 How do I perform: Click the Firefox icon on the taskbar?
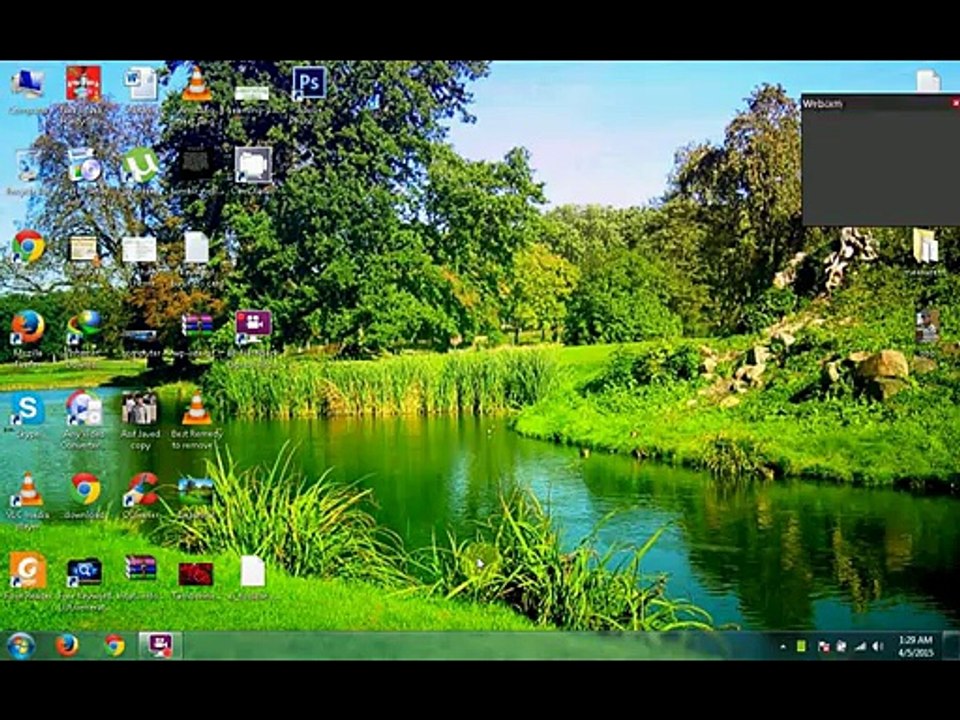click(67, 645)
